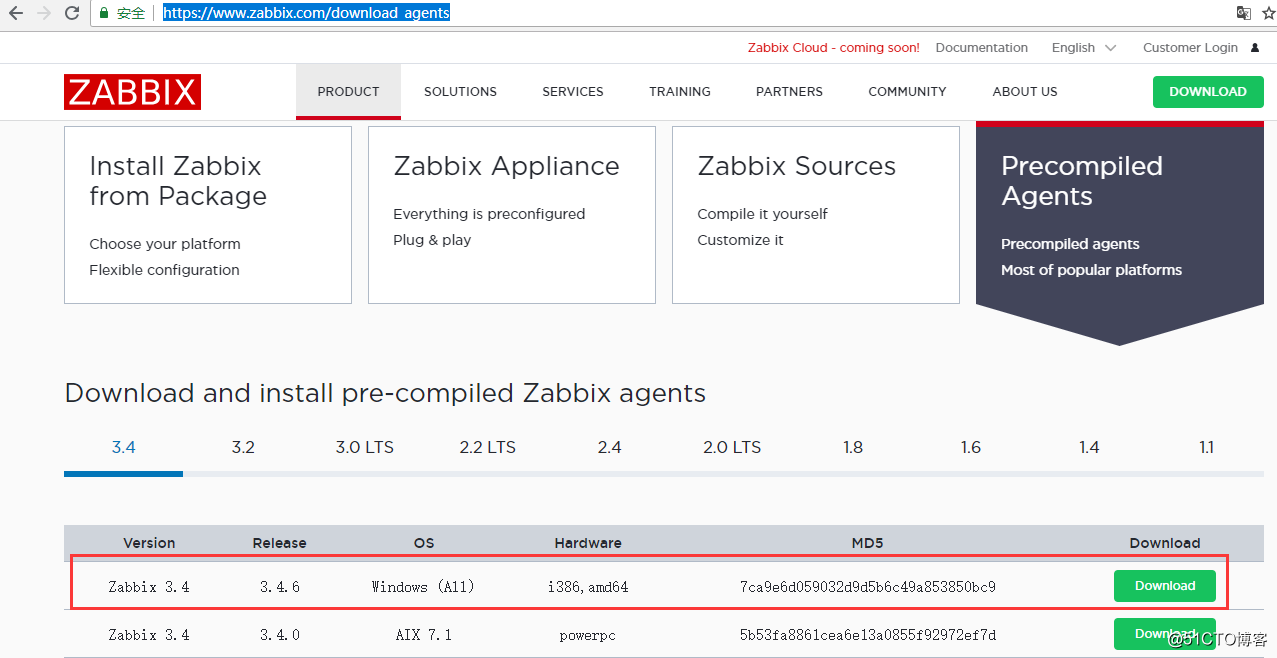
Task: Open the SOLUTIONS menu
Action: 460,92
